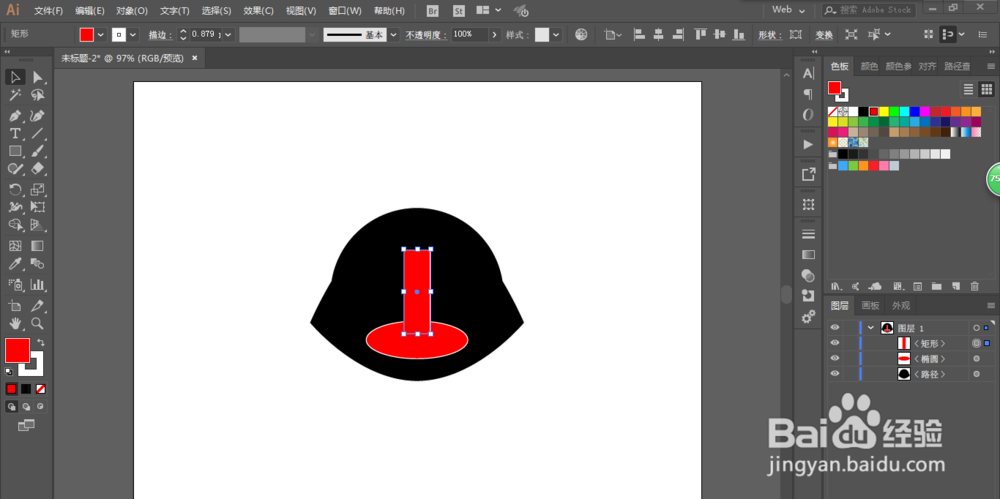Switch swatches to list view
Image resolution: width=1000 pixels, height=499 pixels.
click(x=969, y=89)
